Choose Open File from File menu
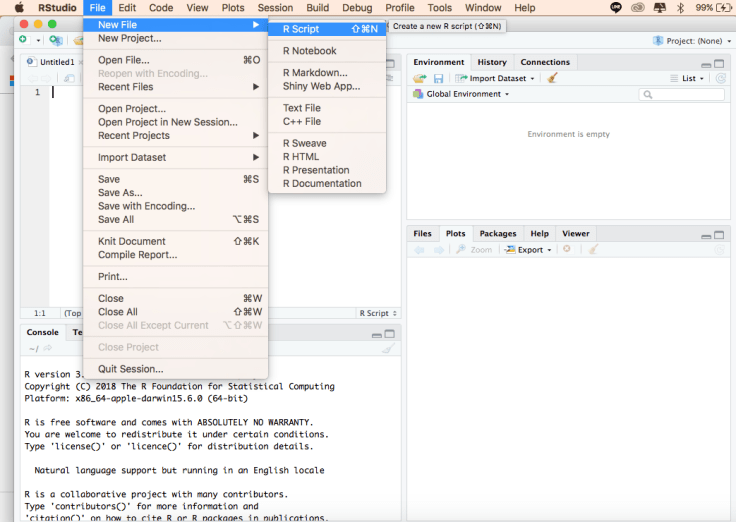This screenshot has width=736, height=522. pos(176,60)
